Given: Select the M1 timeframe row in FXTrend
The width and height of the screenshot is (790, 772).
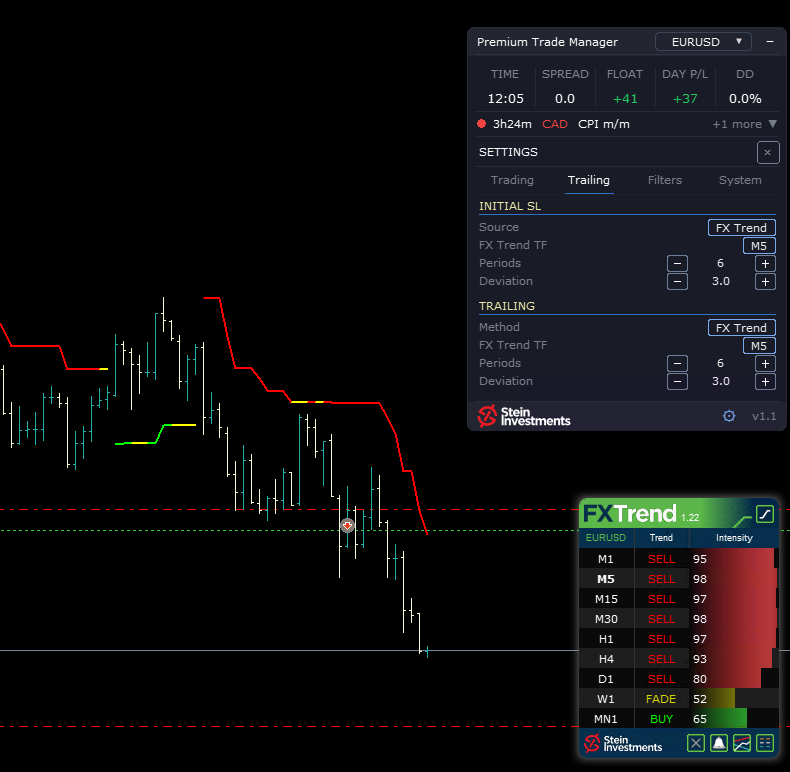Looking at the screenshot, I should (679, 559).
